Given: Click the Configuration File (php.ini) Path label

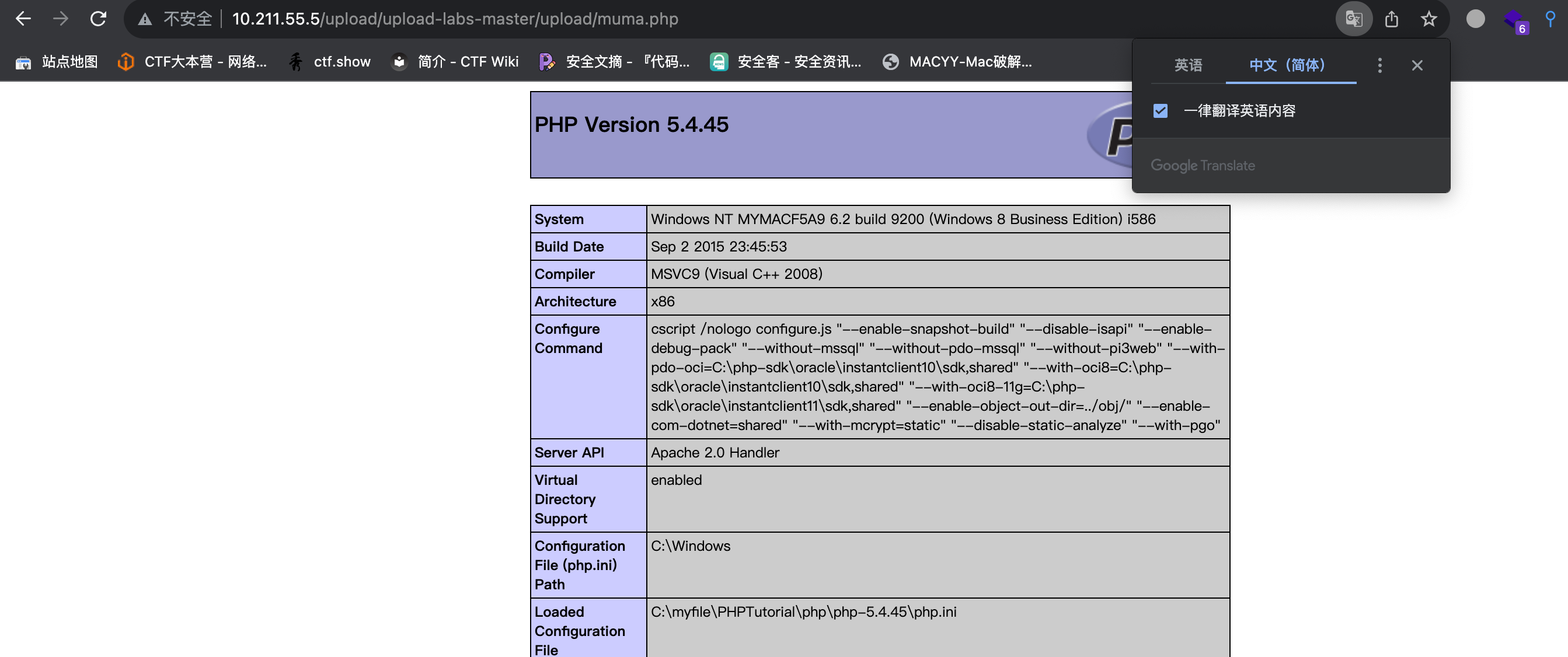Looking at the screenshot, I should pos(580,565).
